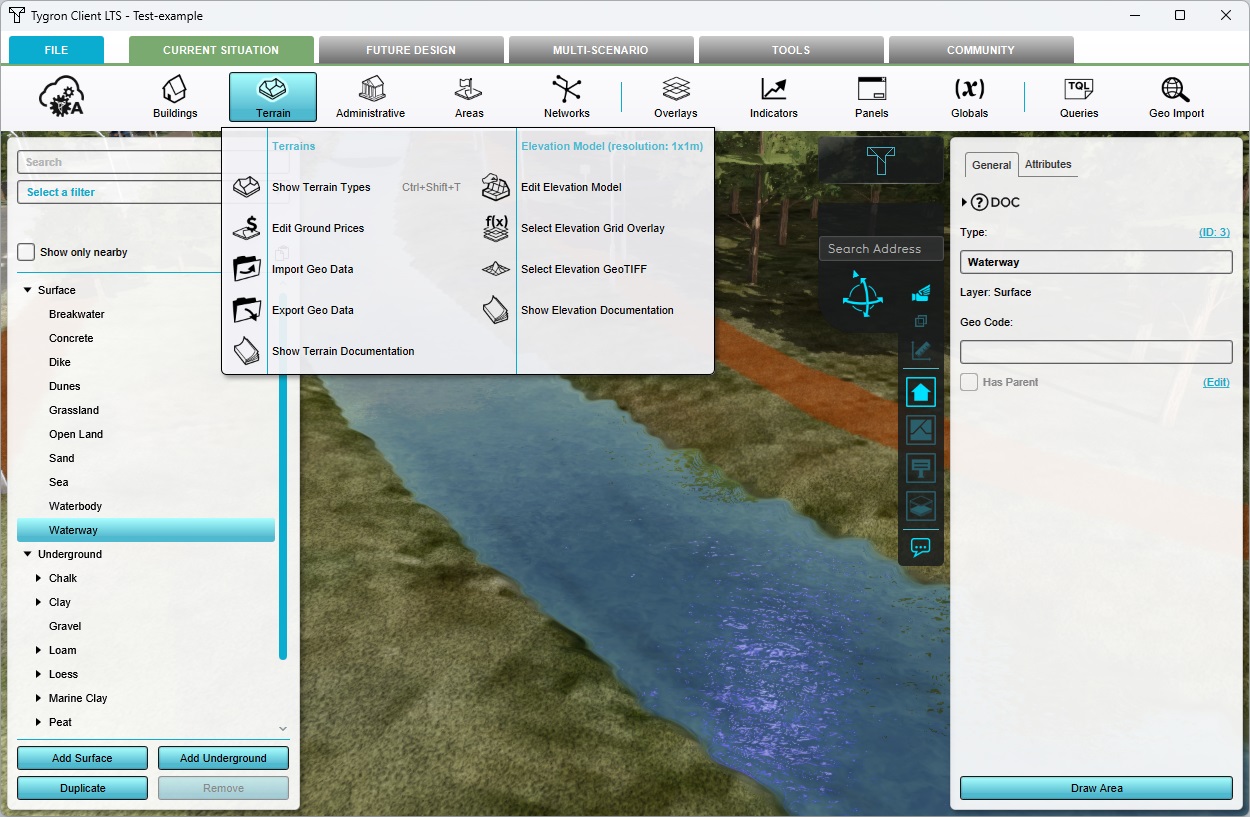Open the Overlays icon

(x=676, y=97)
